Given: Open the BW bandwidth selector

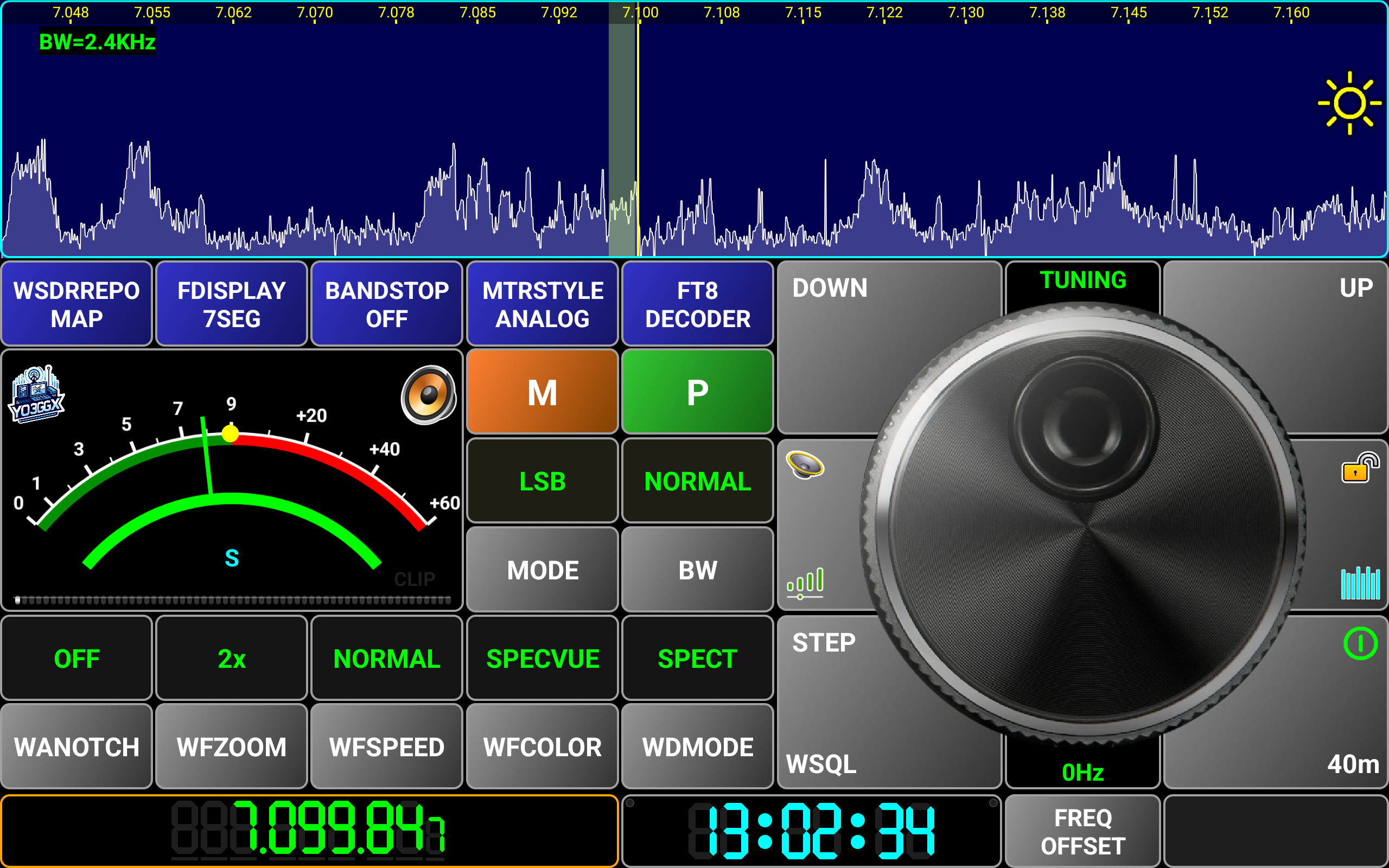Looking at the screenshot, I should (x=697, y=570).
